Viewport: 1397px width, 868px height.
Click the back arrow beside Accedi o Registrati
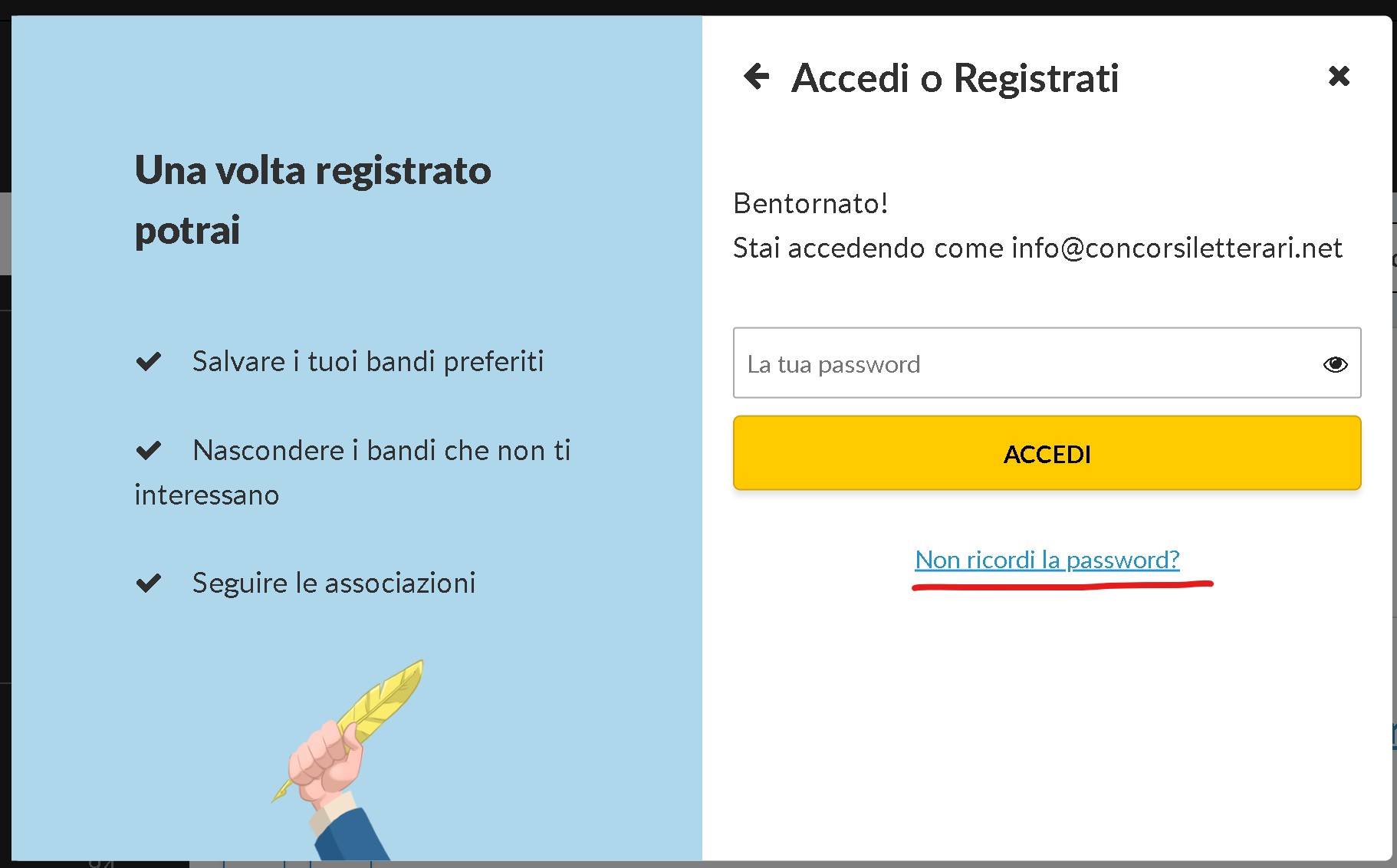pyautogui.click(x=756, y=76)
